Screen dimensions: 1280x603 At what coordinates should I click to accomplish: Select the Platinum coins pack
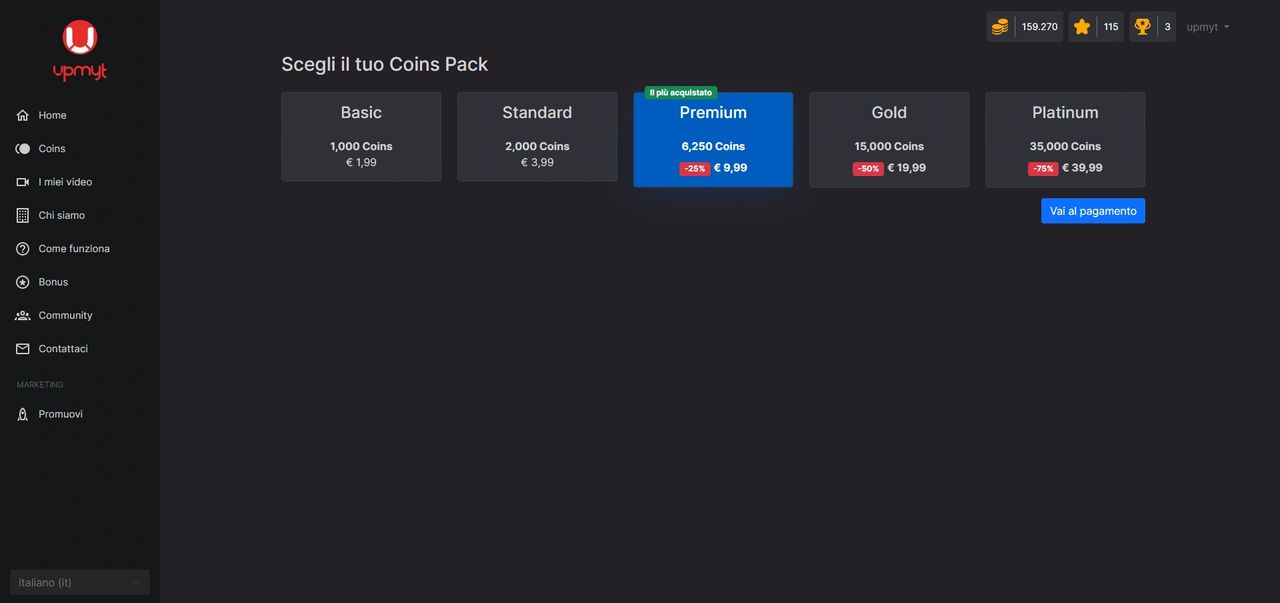(x=1065, y=138)
